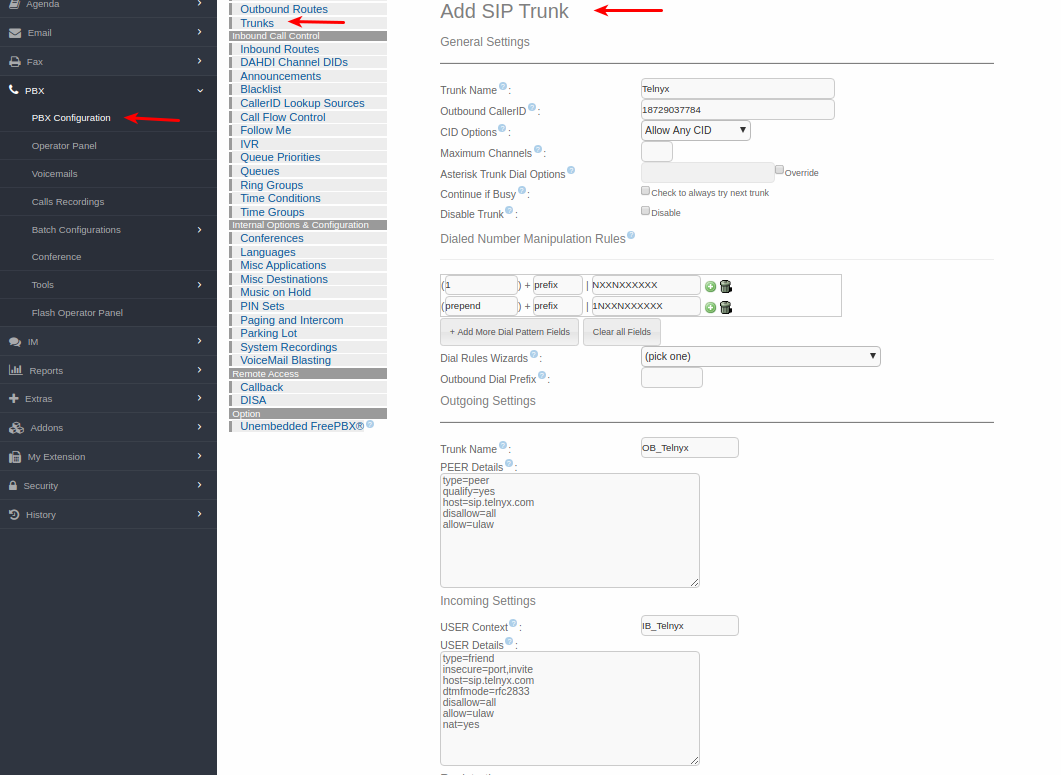Screen dimensions: 1061x775
Task: Open help tooltip for USER Context
Action: (x=513, y=623)
